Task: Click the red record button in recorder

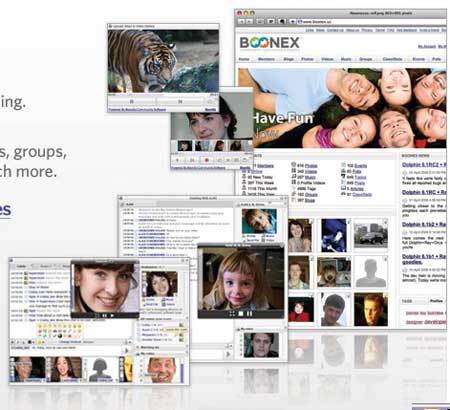Action: click(206, 160)
